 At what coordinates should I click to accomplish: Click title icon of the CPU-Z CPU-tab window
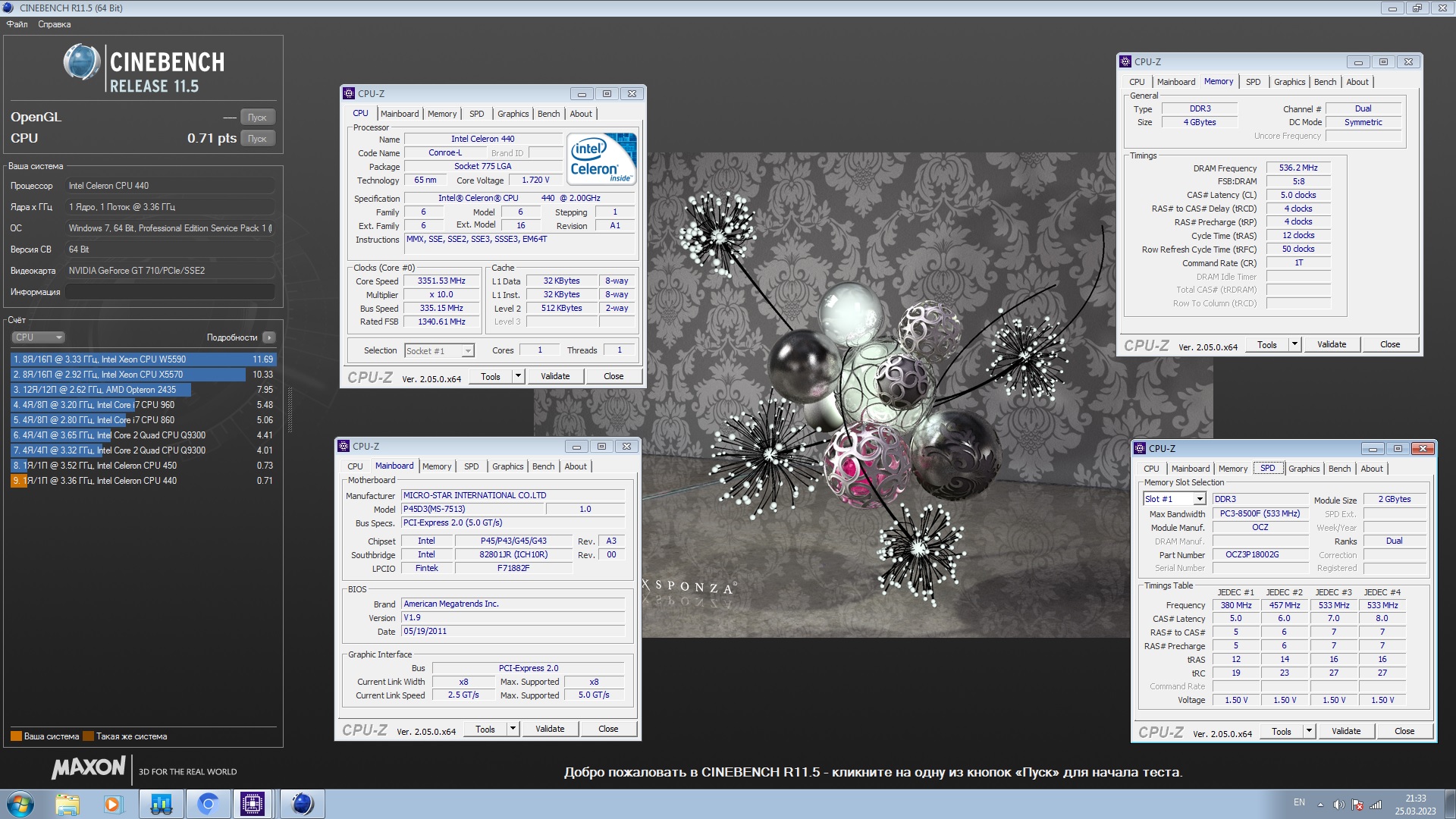click(x=349, y=94)
